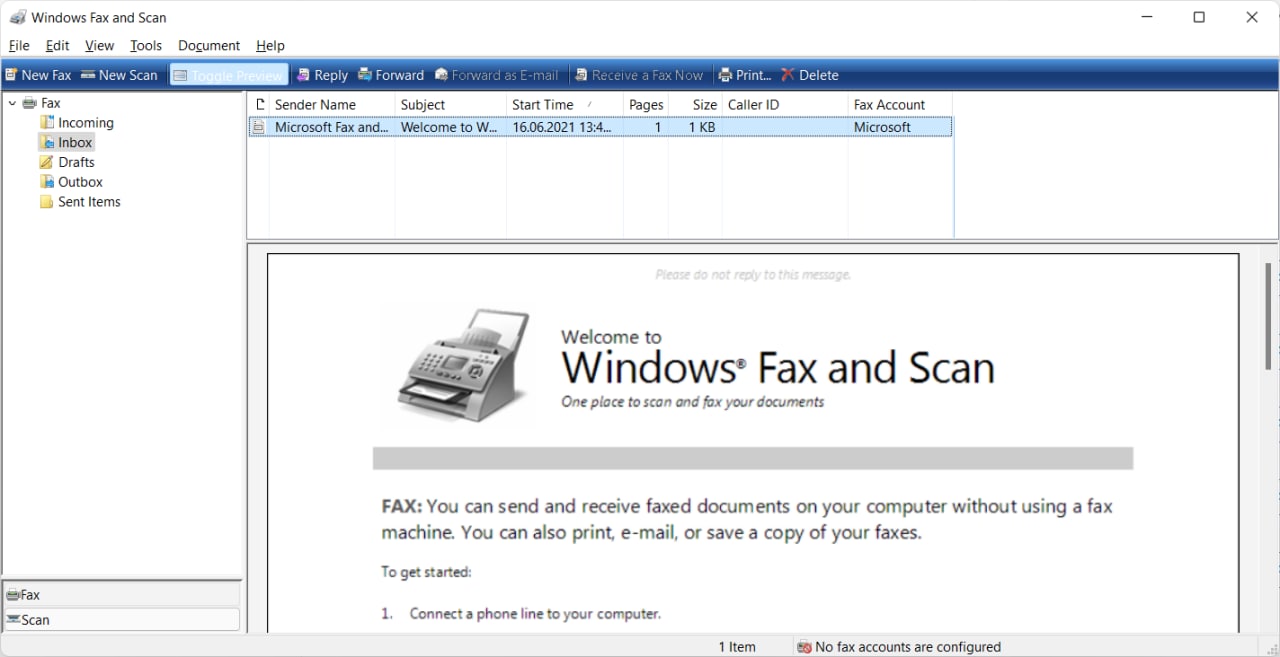Maximize the Windows Fax and Scan window
1280x657 pixels.
pos(1199,17)
